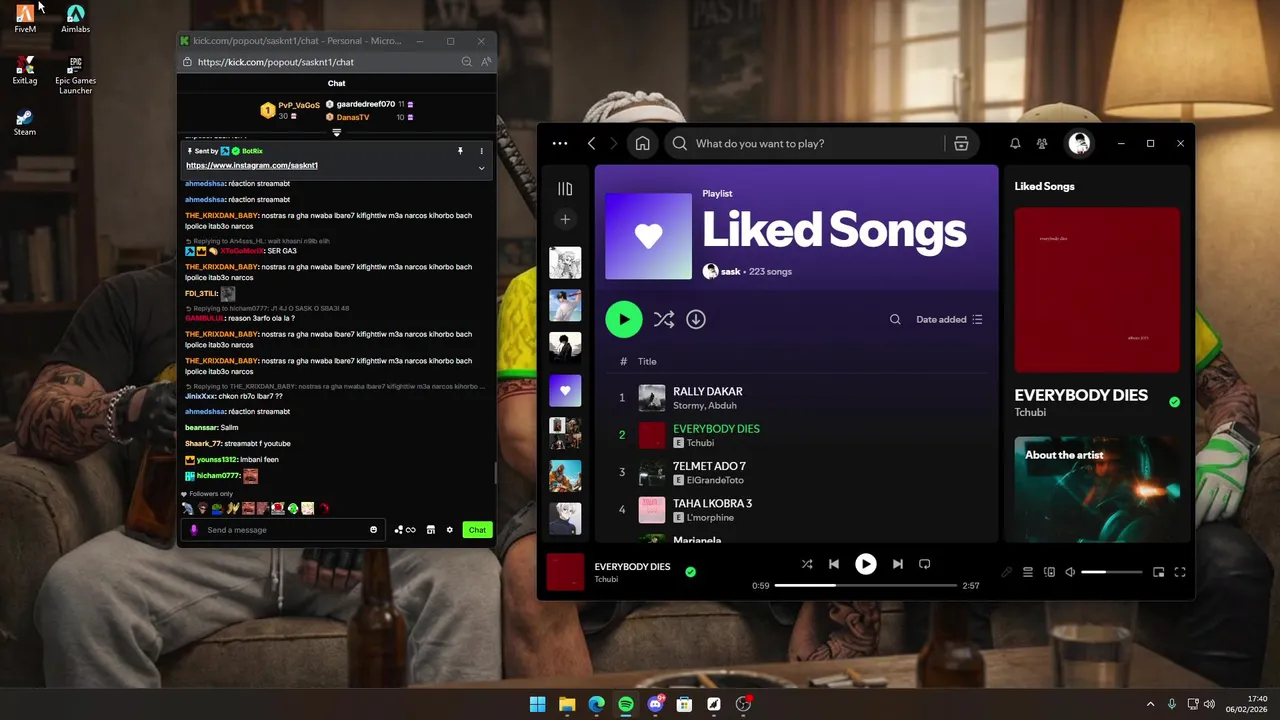The image size is (1280, 720).
Task: Open artist Tchubi in track list
Action: (x=700, y=443)
